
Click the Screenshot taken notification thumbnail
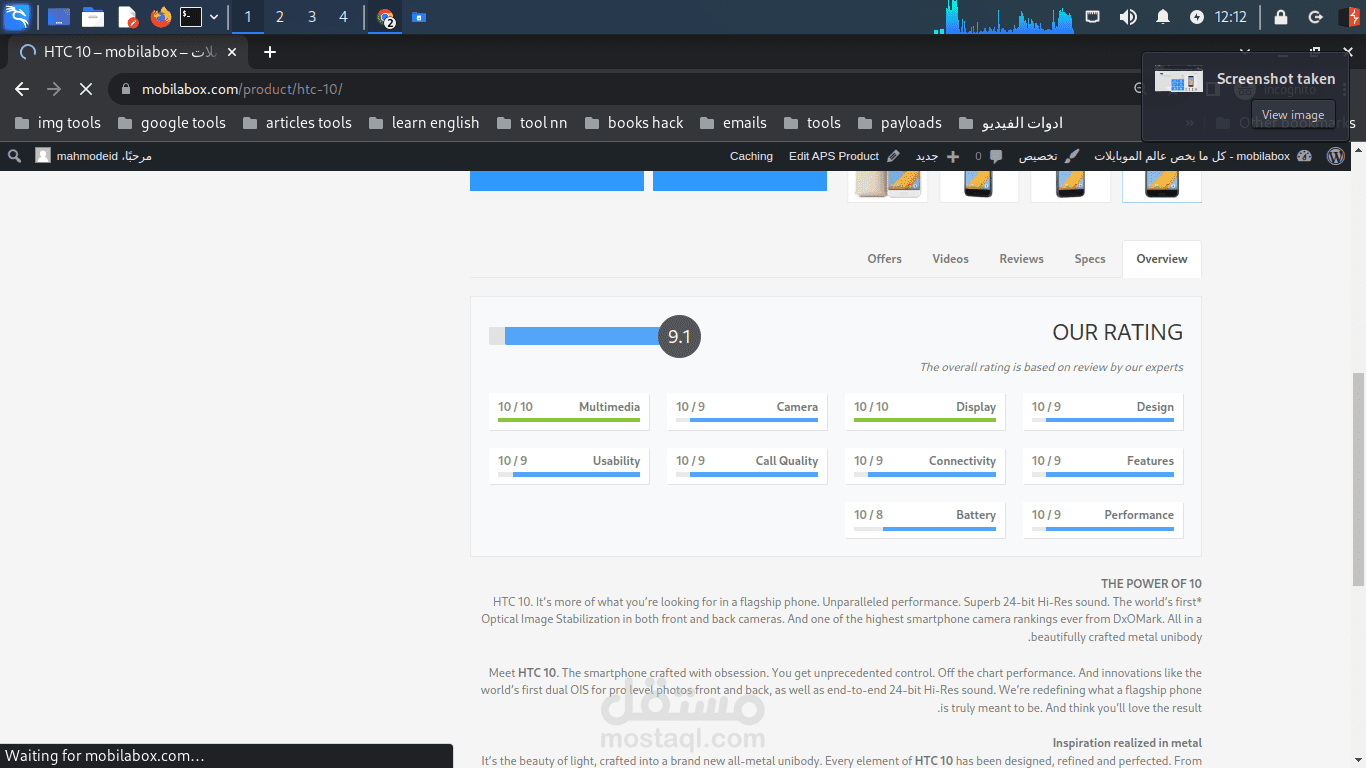point(1178,80)
